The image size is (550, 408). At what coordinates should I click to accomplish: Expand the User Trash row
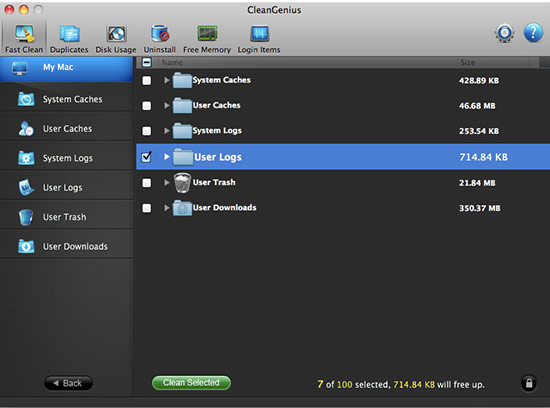point(167,183)
